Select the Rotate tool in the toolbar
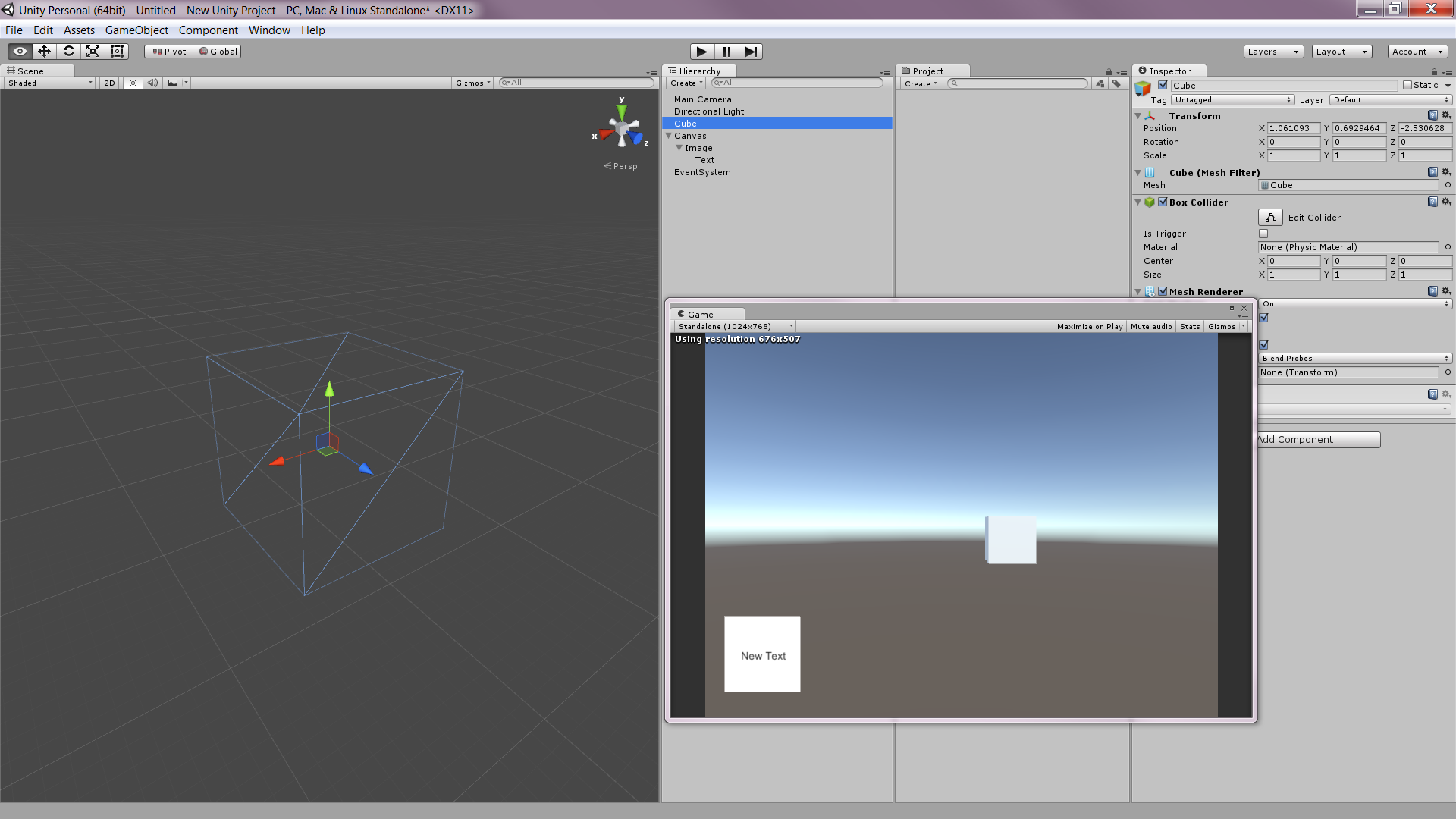The image size is (1456, 819). coord(68,51)
